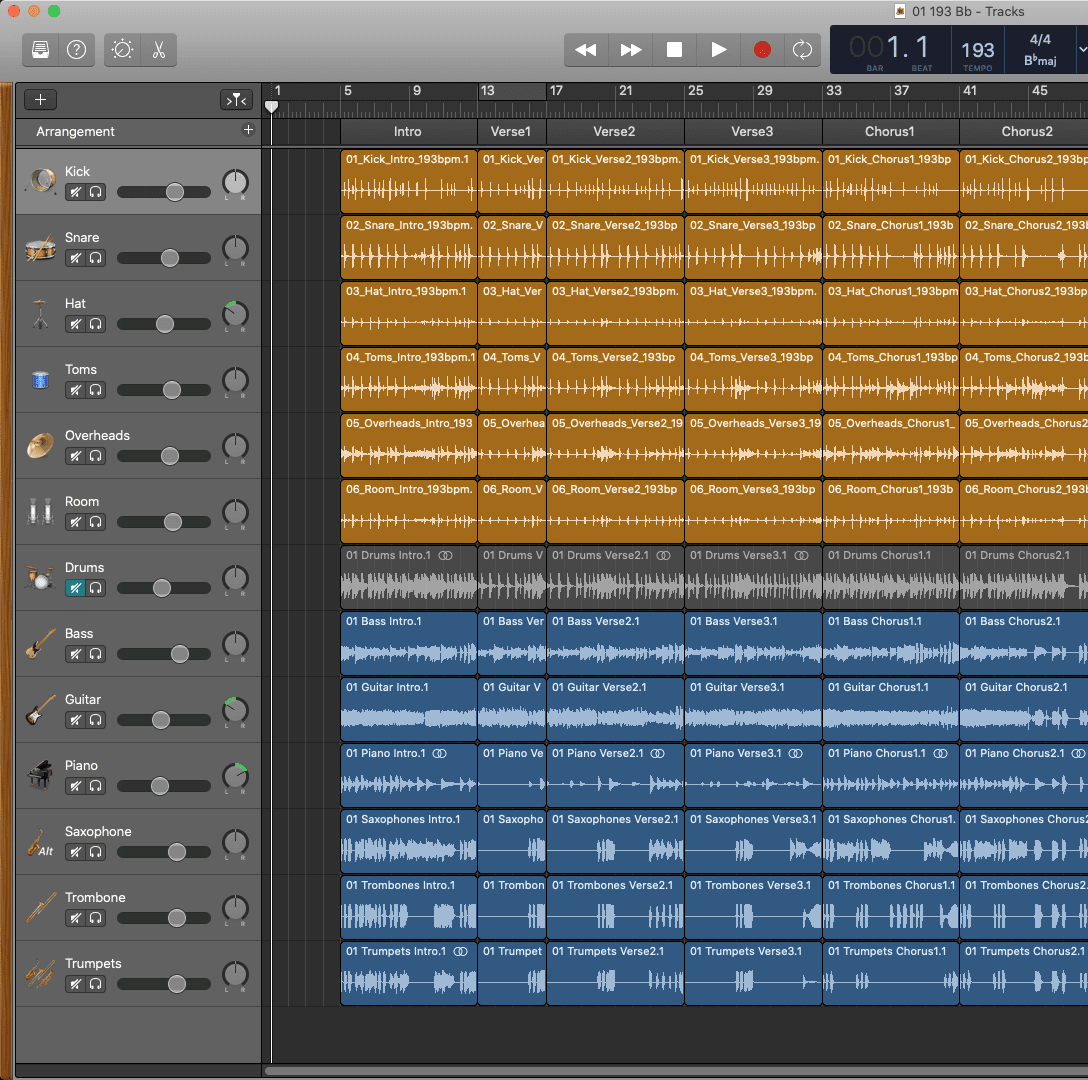The width and height of the screenshot is (1088, 1080).
Task: Open the Scissors editor button
Action: click(x=159, y=50)
